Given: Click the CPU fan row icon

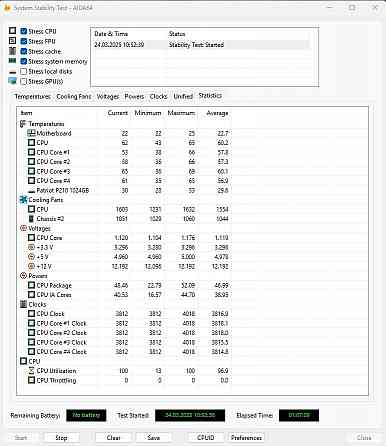Looking at the screenshot, I should (x=31, y=209).
